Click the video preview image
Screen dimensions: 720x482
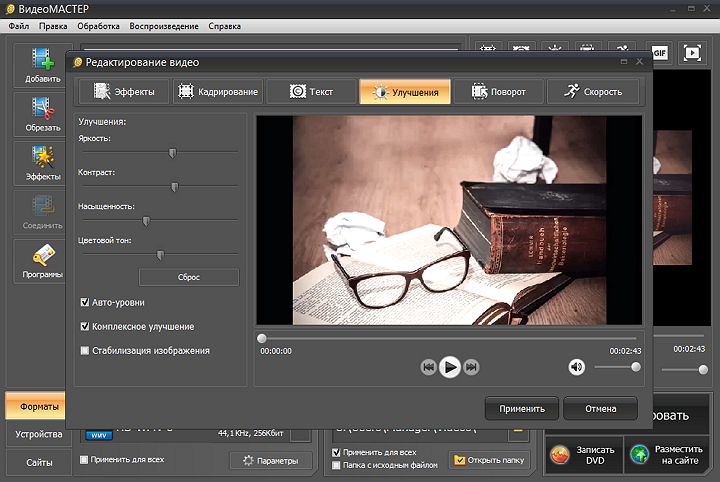(449, 220)
